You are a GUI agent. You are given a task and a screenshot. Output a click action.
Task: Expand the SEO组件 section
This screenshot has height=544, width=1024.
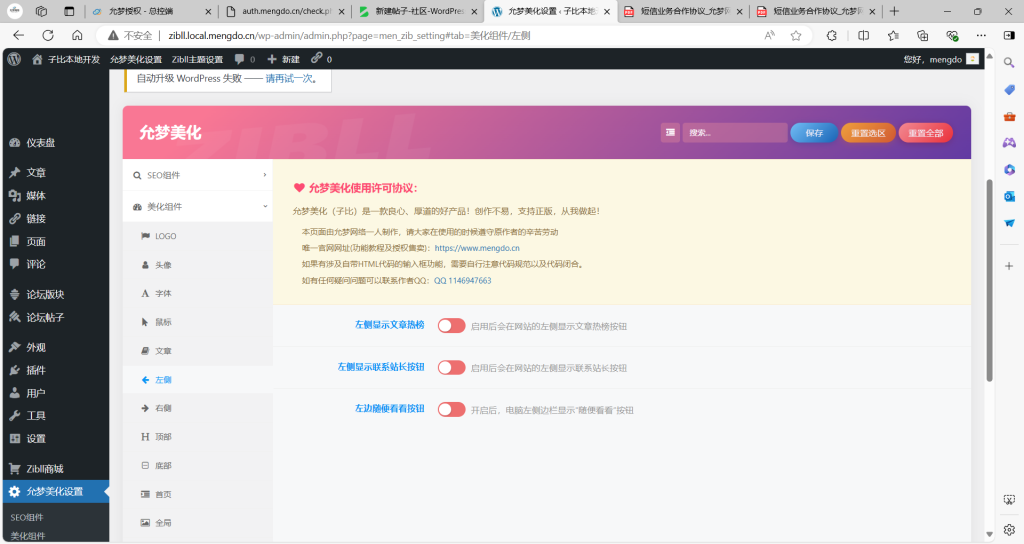[197, 175]
